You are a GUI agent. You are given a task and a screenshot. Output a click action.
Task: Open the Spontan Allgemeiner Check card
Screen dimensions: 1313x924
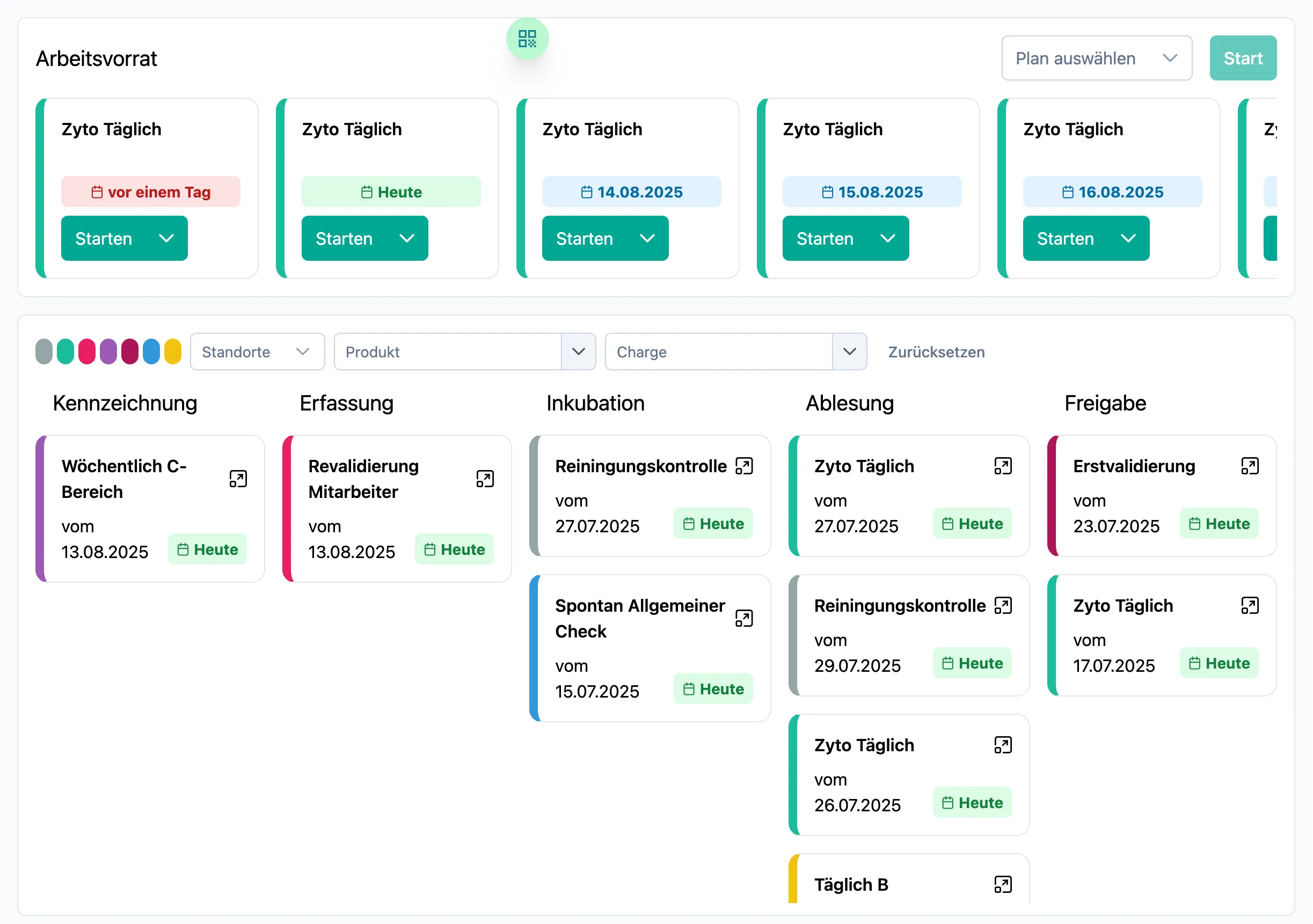pyautogui.click(x=744, y=618)
